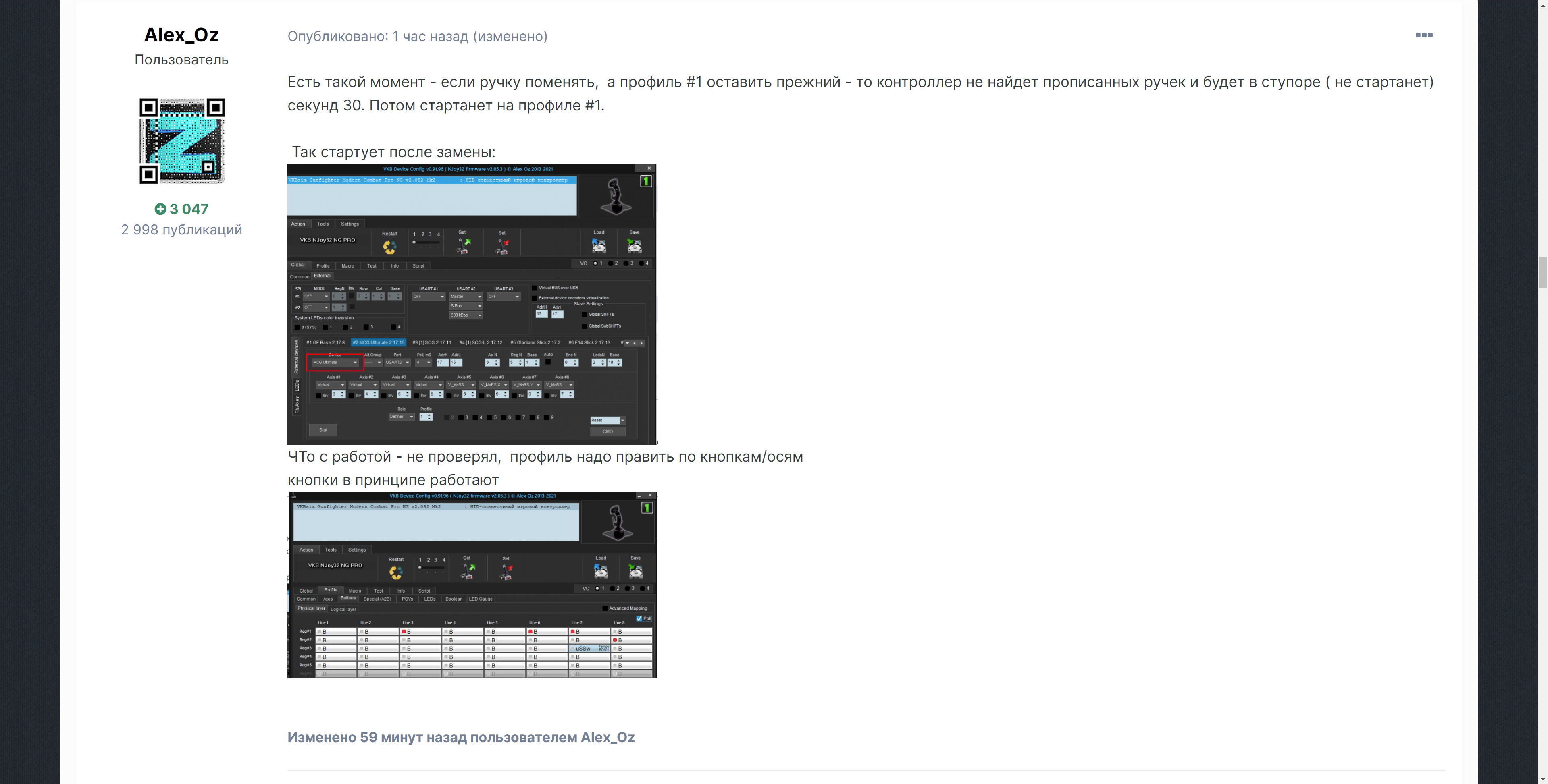
Task: Enable the Advanced Mapping checkbox
Action: pos(605,608)
